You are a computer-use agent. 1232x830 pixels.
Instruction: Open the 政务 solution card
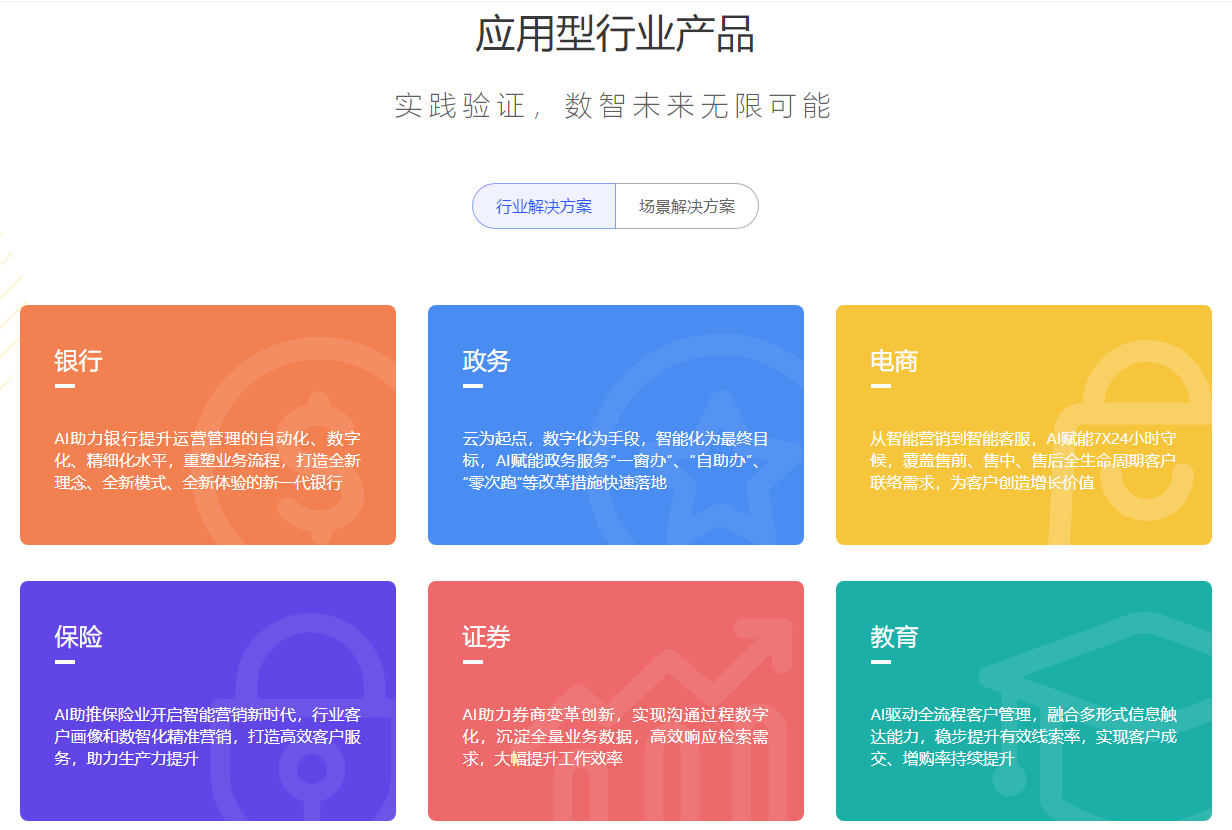click(615, 425)
